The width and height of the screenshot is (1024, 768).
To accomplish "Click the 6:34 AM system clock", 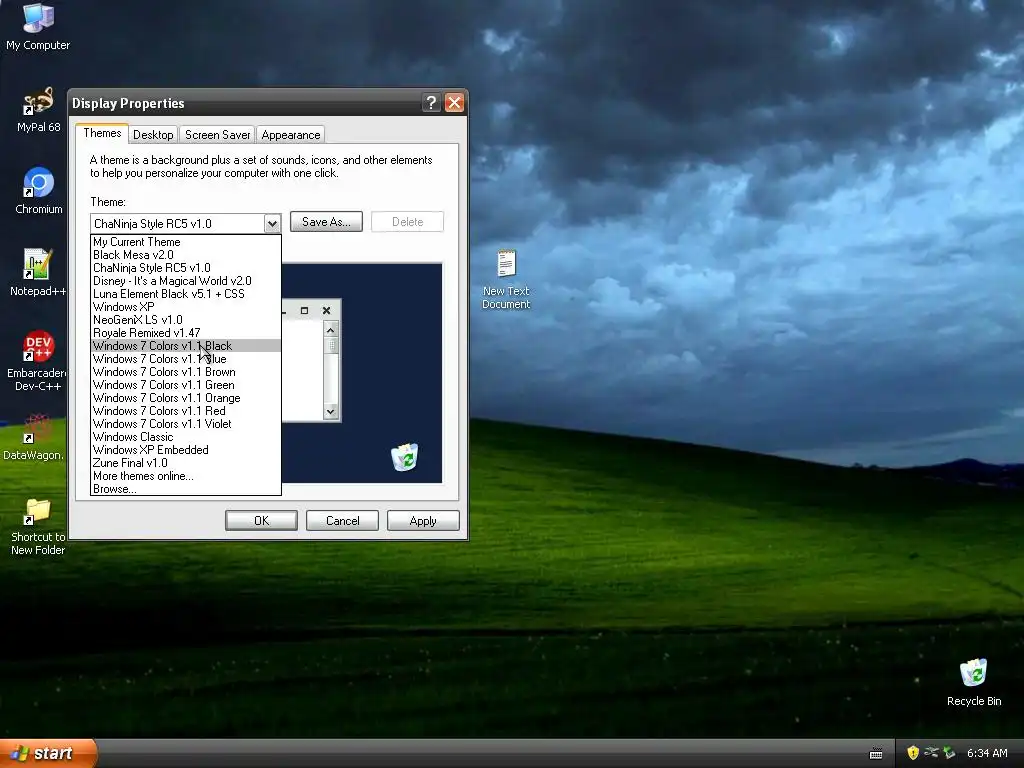I will [x=987, y=753].
